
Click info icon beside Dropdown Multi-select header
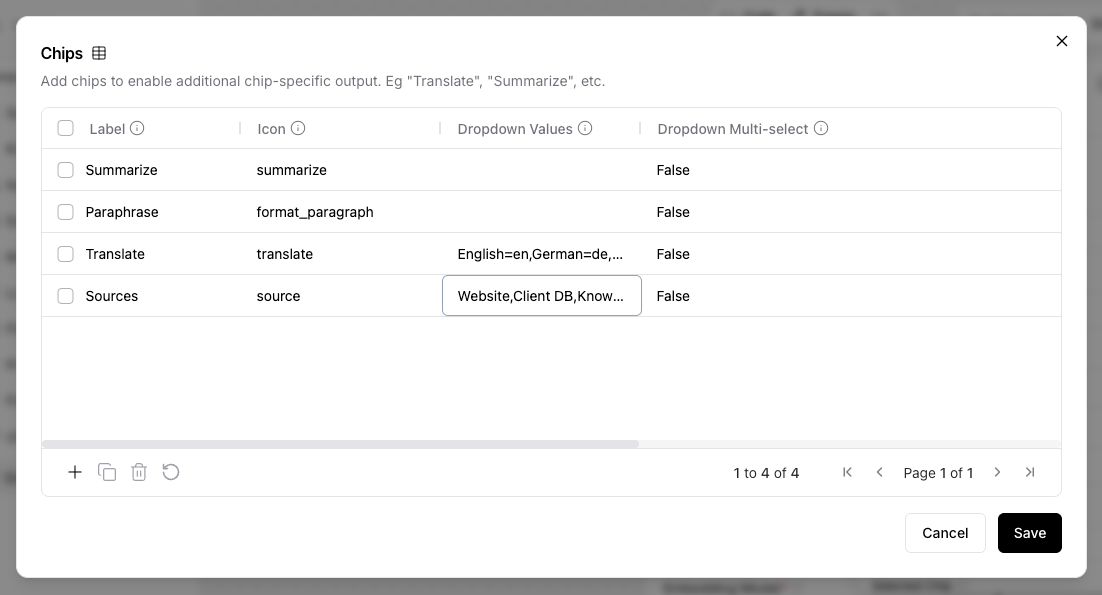821,128
